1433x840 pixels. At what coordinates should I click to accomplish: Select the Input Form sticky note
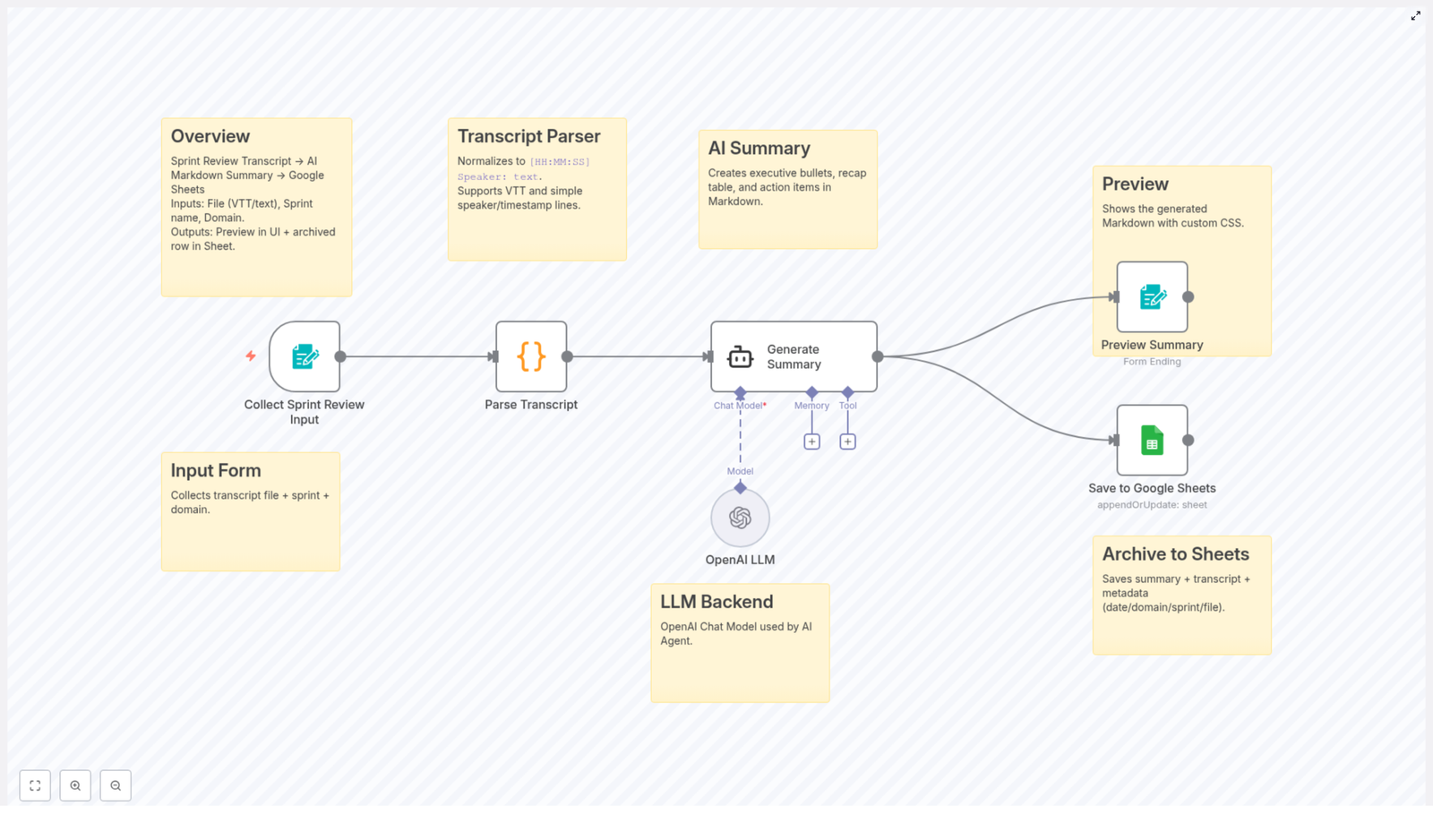[x=250, y=537]
